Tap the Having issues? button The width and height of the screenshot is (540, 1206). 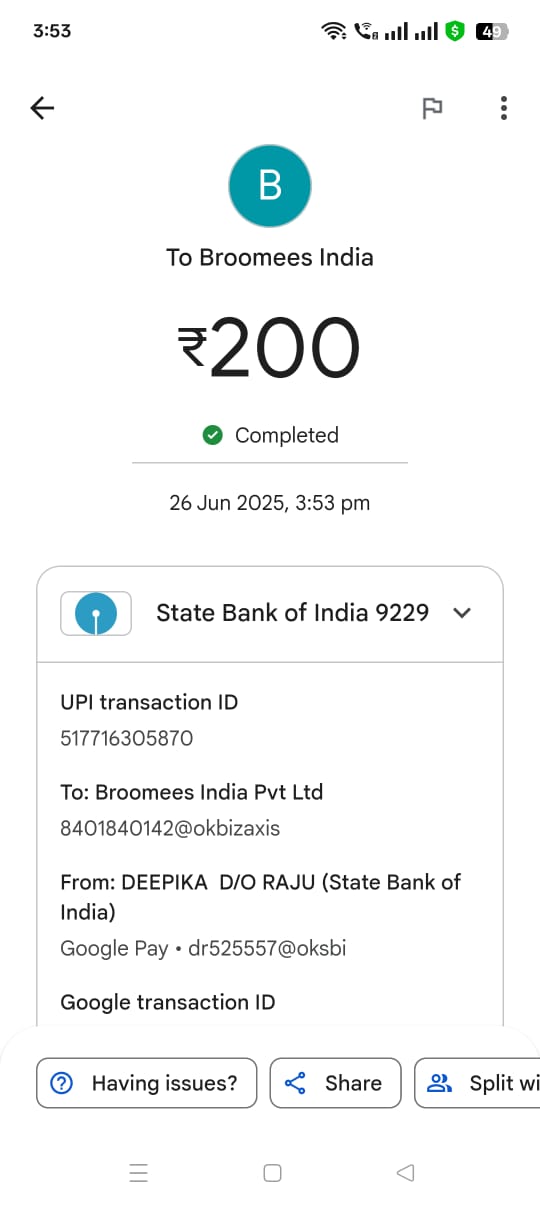146,1083
